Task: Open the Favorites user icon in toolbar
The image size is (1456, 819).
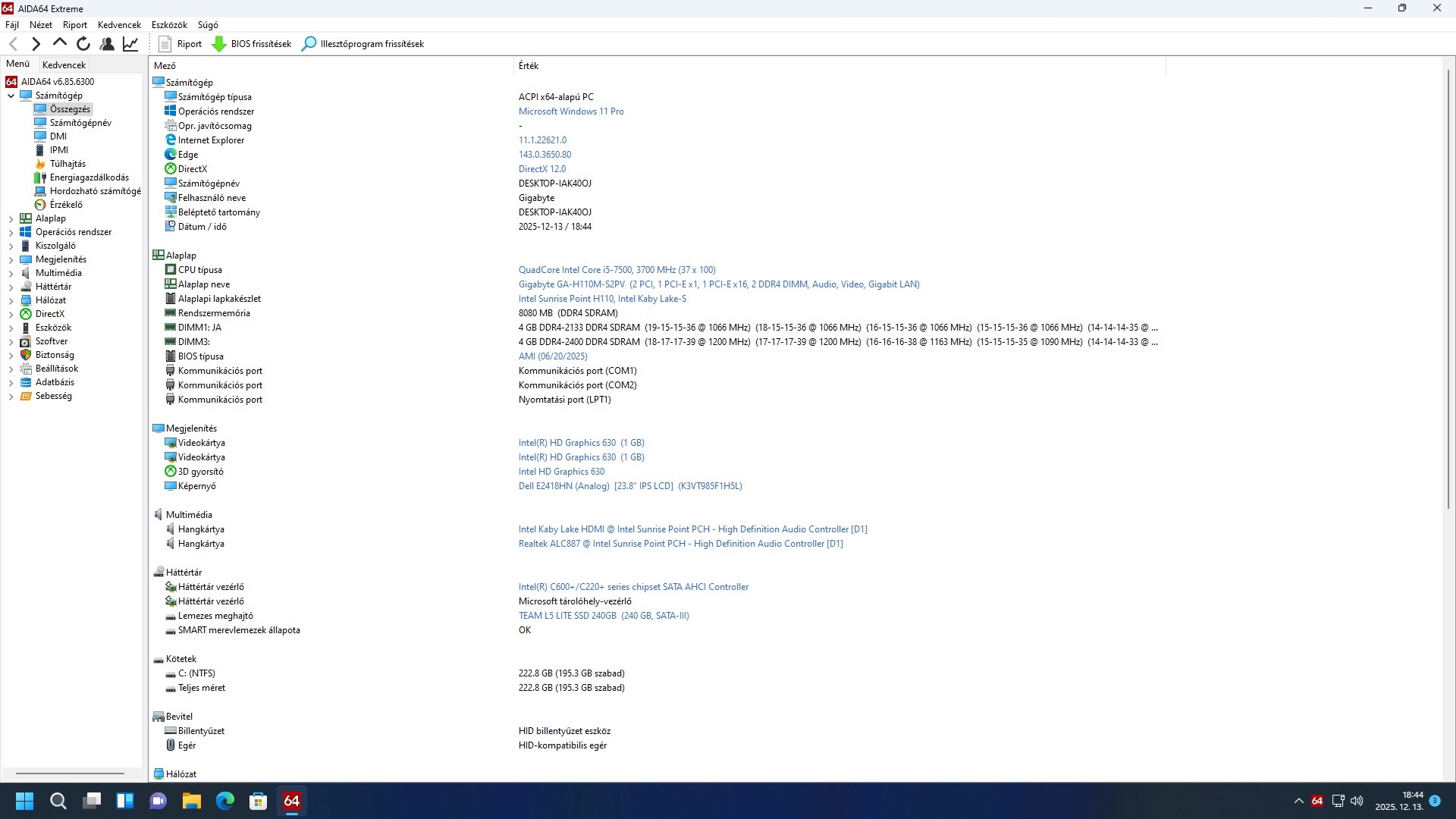Action: 107,44
